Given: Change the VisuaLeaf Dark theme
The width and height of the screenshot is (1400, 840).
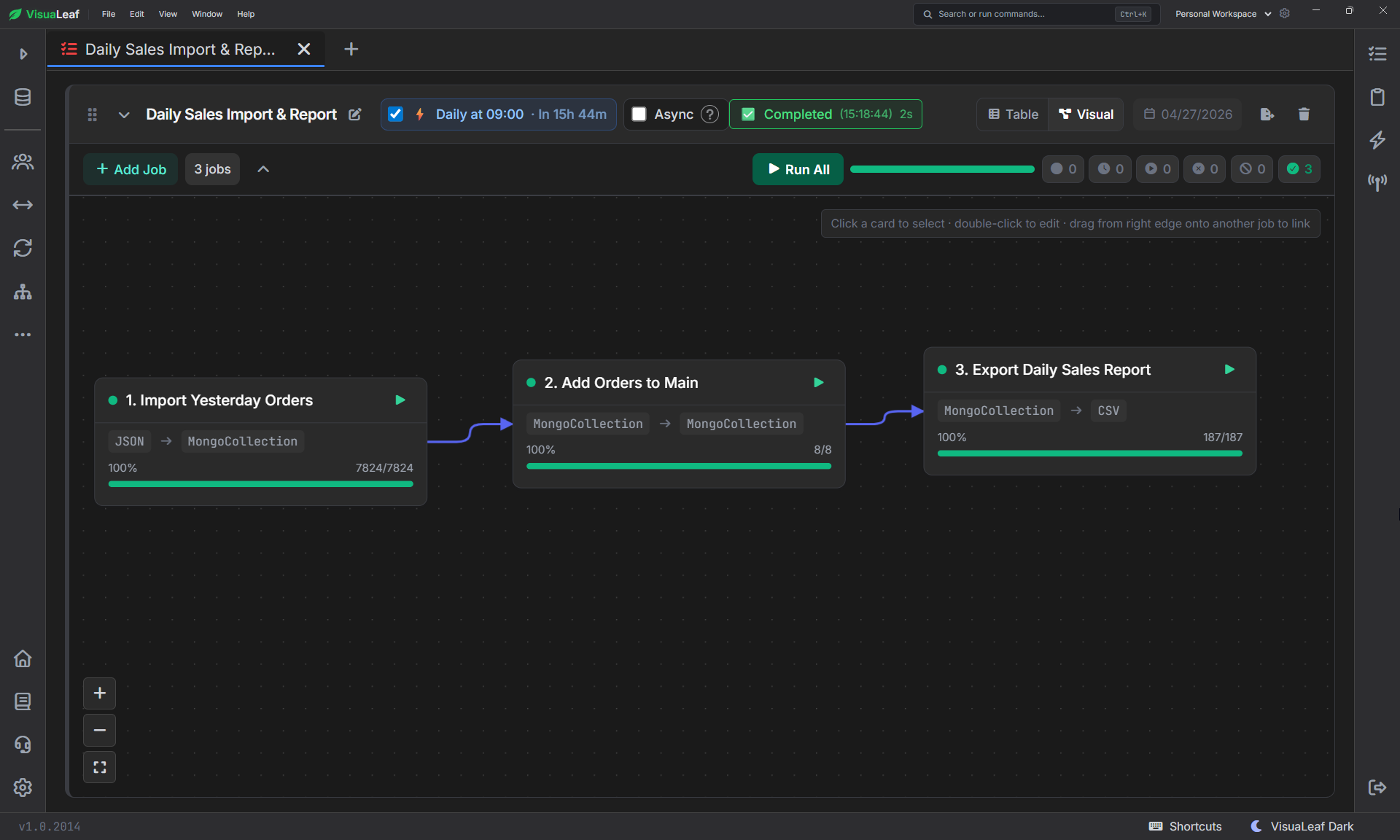Looking at the screenshot, I should click(1302, 826).
